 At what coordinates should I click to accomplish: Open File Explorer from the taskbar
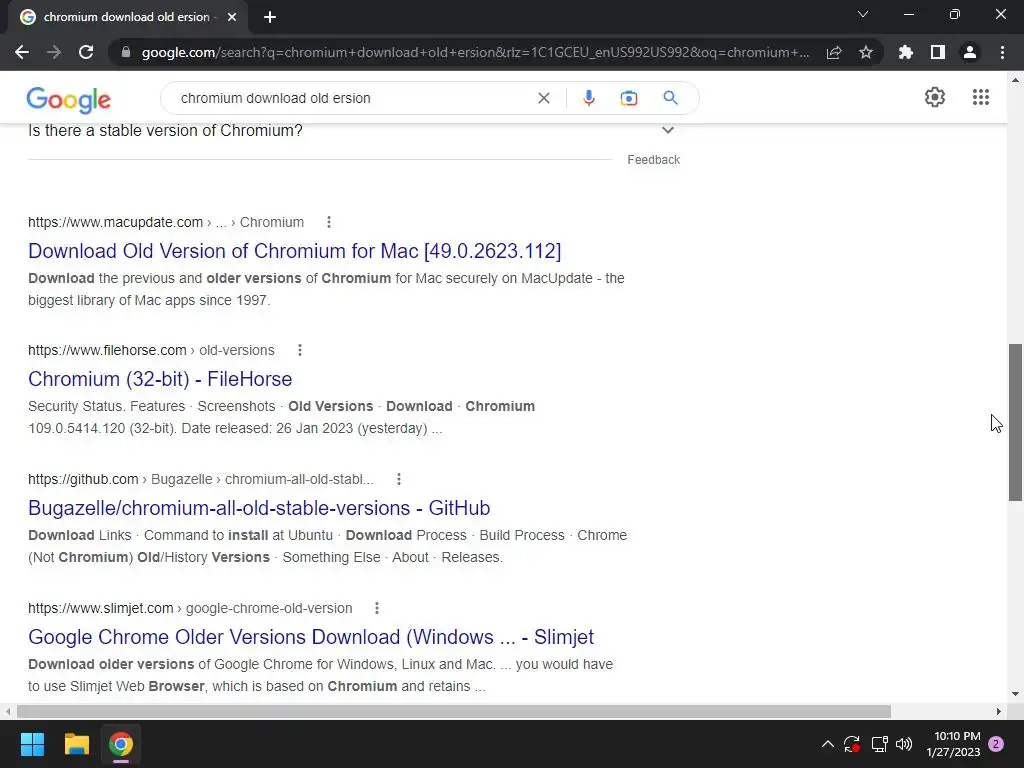[x=76, y=744]
